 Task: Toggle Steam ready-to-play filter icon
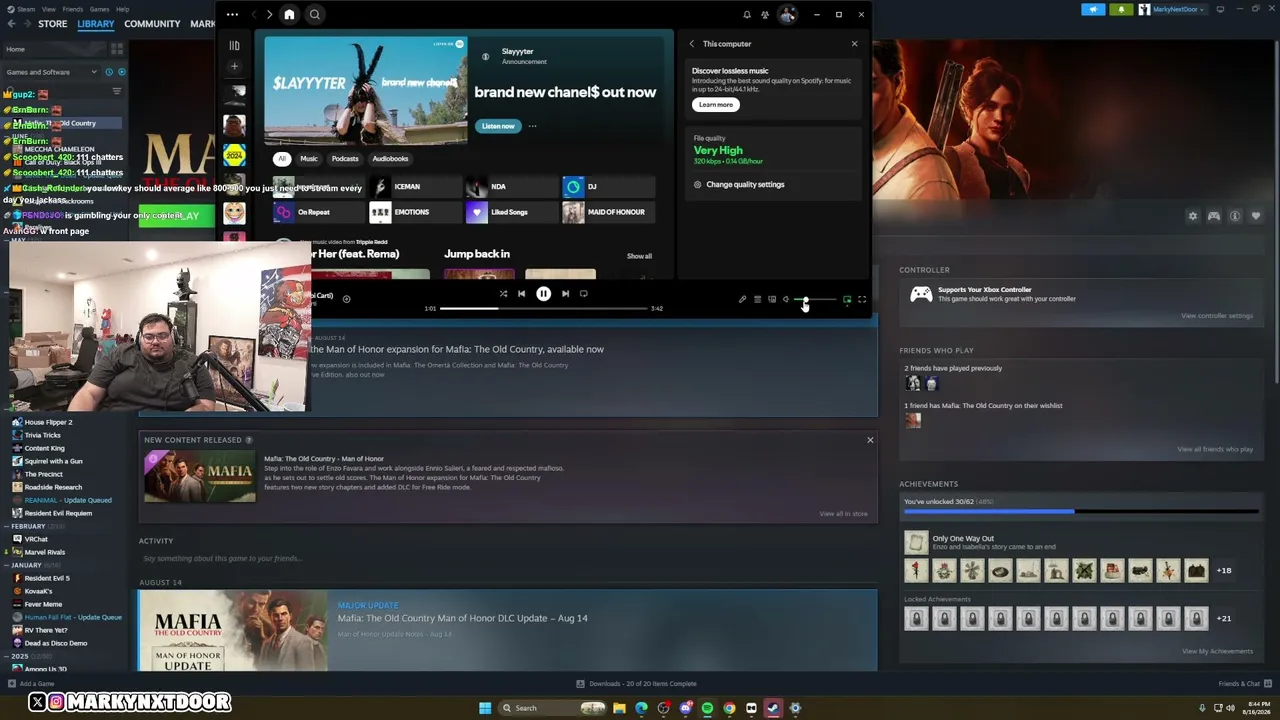tap(122, 72)
